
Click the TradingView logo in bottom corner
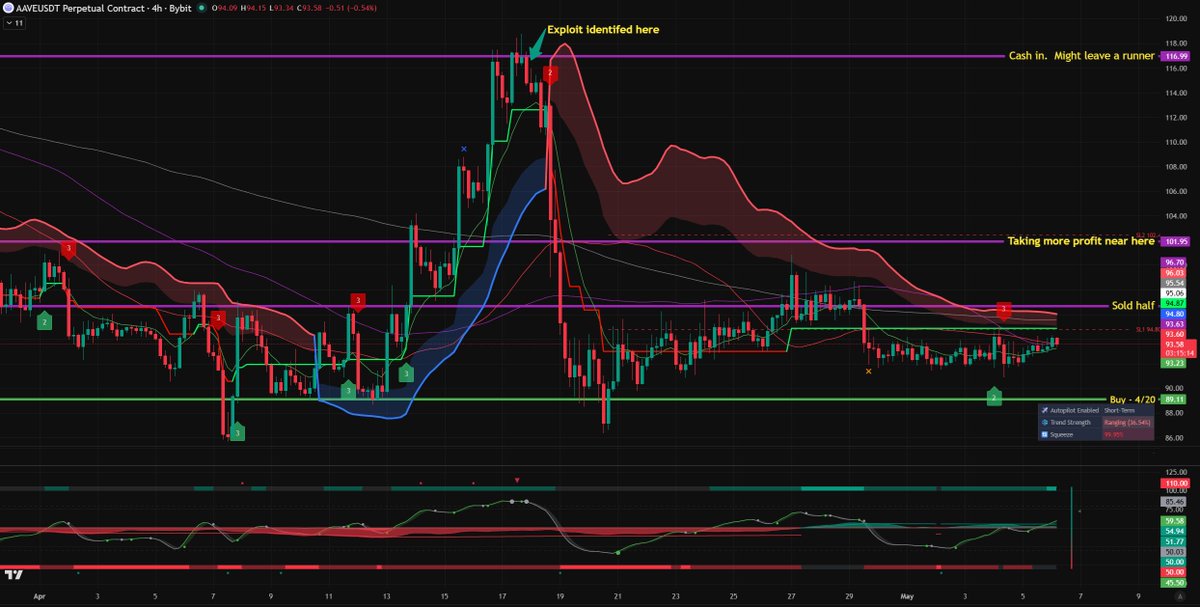[13, 575]
